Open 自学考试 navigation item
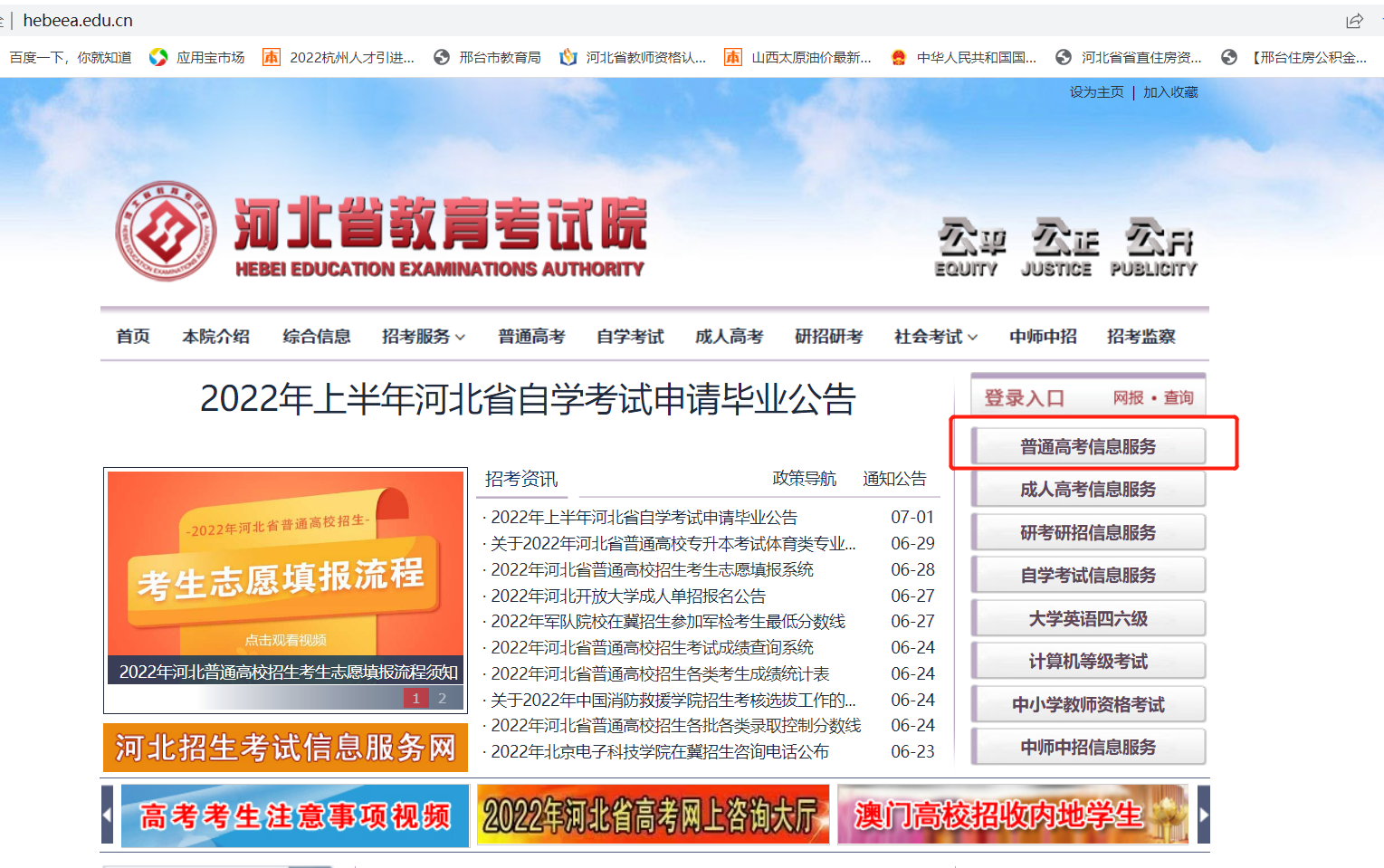The image size is (1384, 868). 630,337
